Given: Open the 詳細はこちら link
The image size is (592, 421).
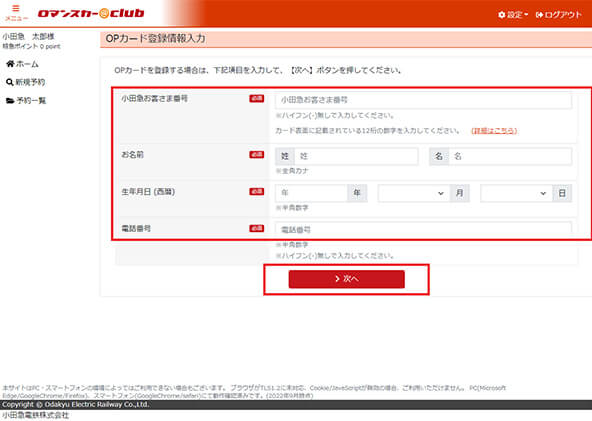Looking at the screenshot, I should (494, 131).
